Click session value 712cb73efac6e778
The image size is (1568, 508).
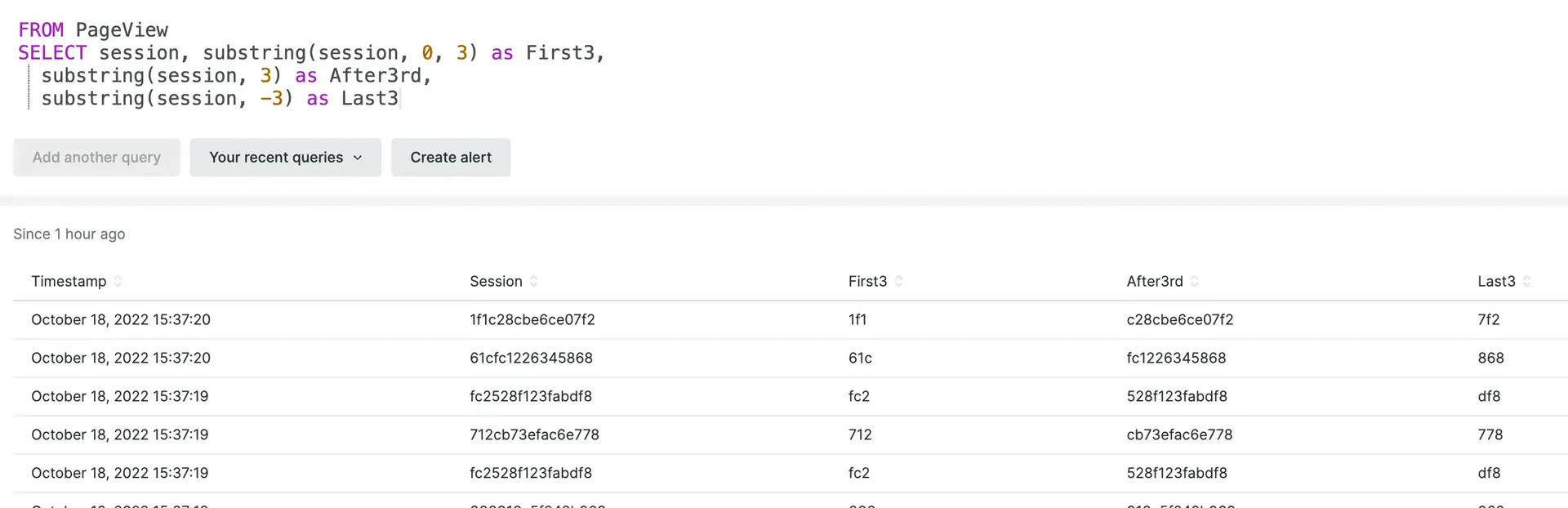pos(534,434)
